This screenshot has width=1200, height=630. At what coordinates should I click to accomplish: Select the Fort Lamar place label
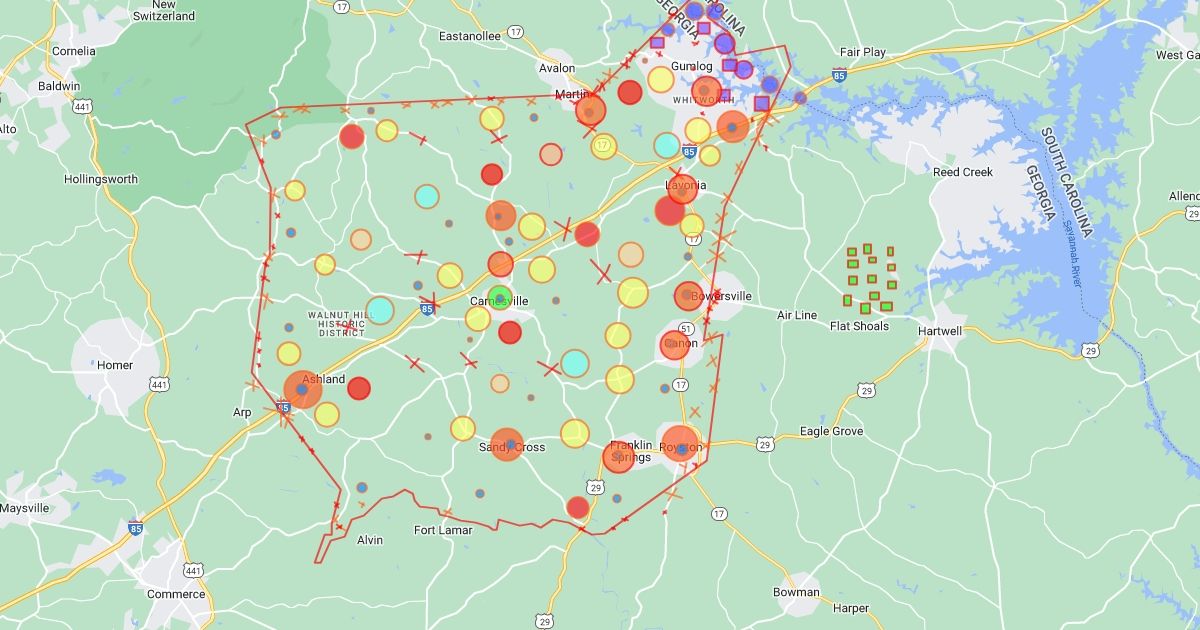pos(443,530)
